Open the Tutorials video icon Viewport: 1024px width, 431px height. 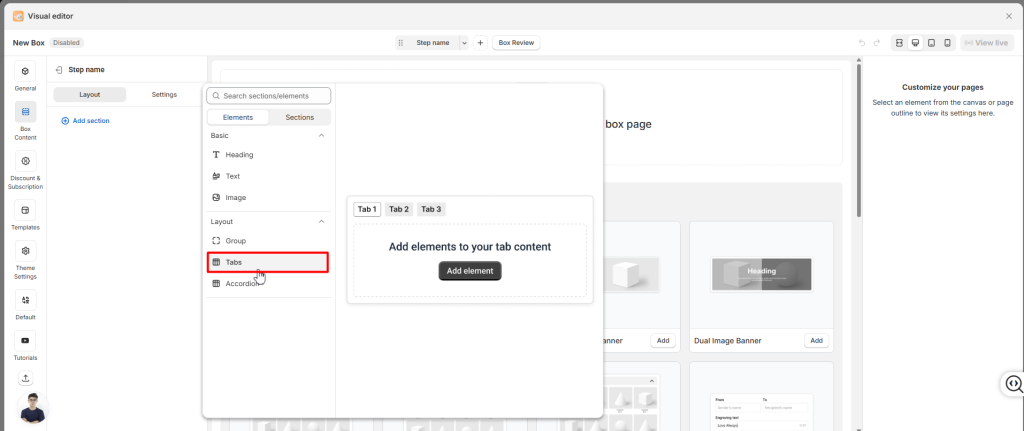coord(25,341)
